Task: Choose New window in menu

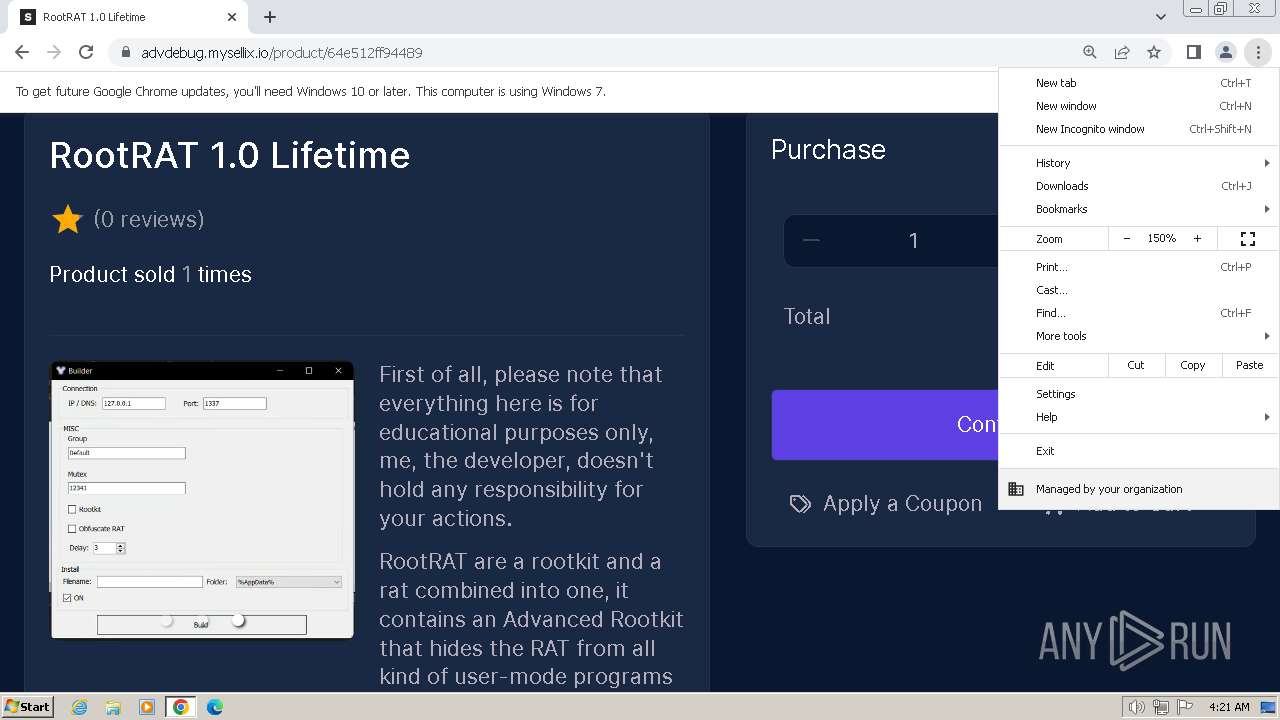Action: [1138, 106]
